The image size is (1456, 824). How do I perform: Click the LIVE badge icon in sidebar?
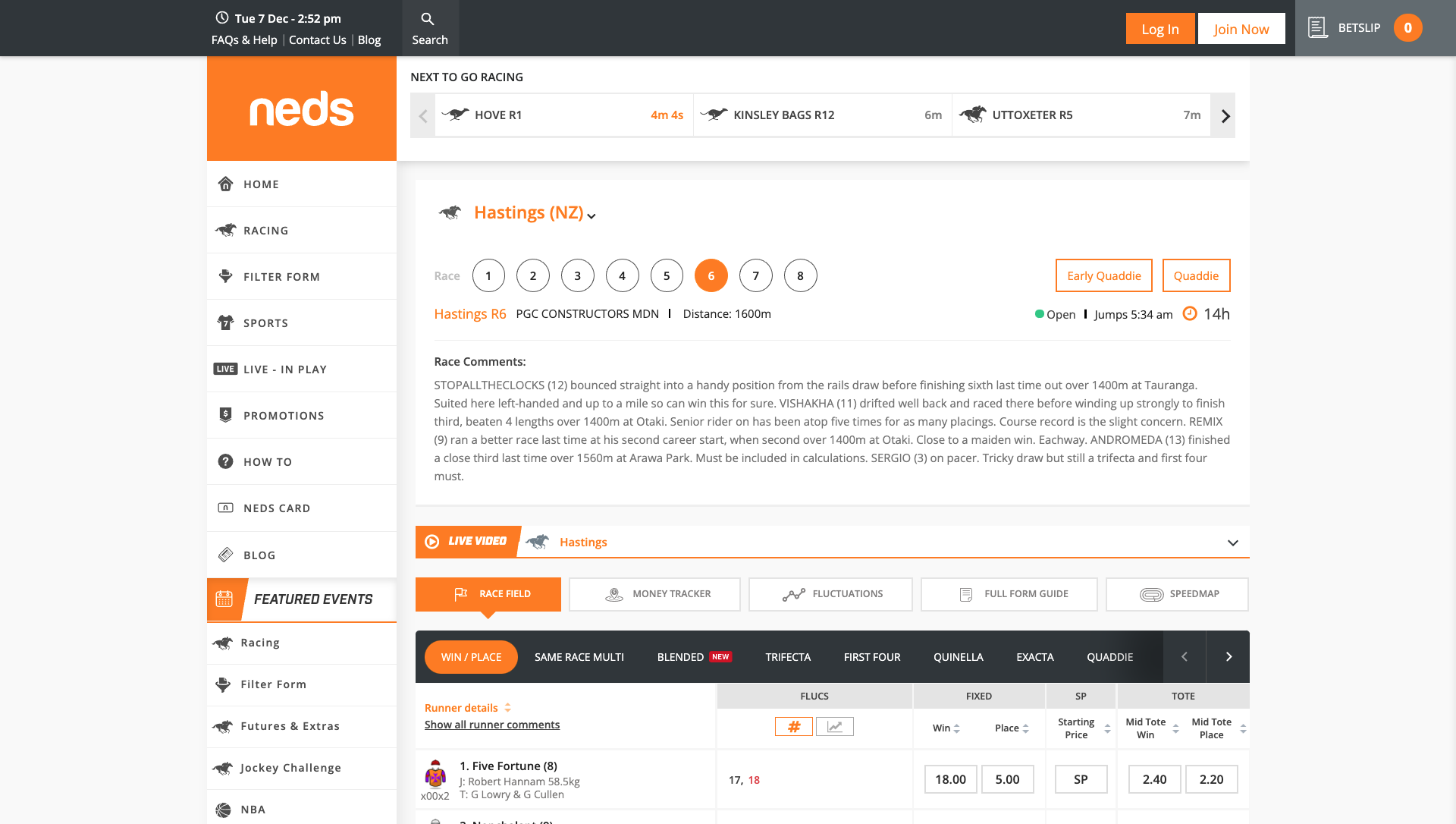pyautogui.click(x=225, y=369)
